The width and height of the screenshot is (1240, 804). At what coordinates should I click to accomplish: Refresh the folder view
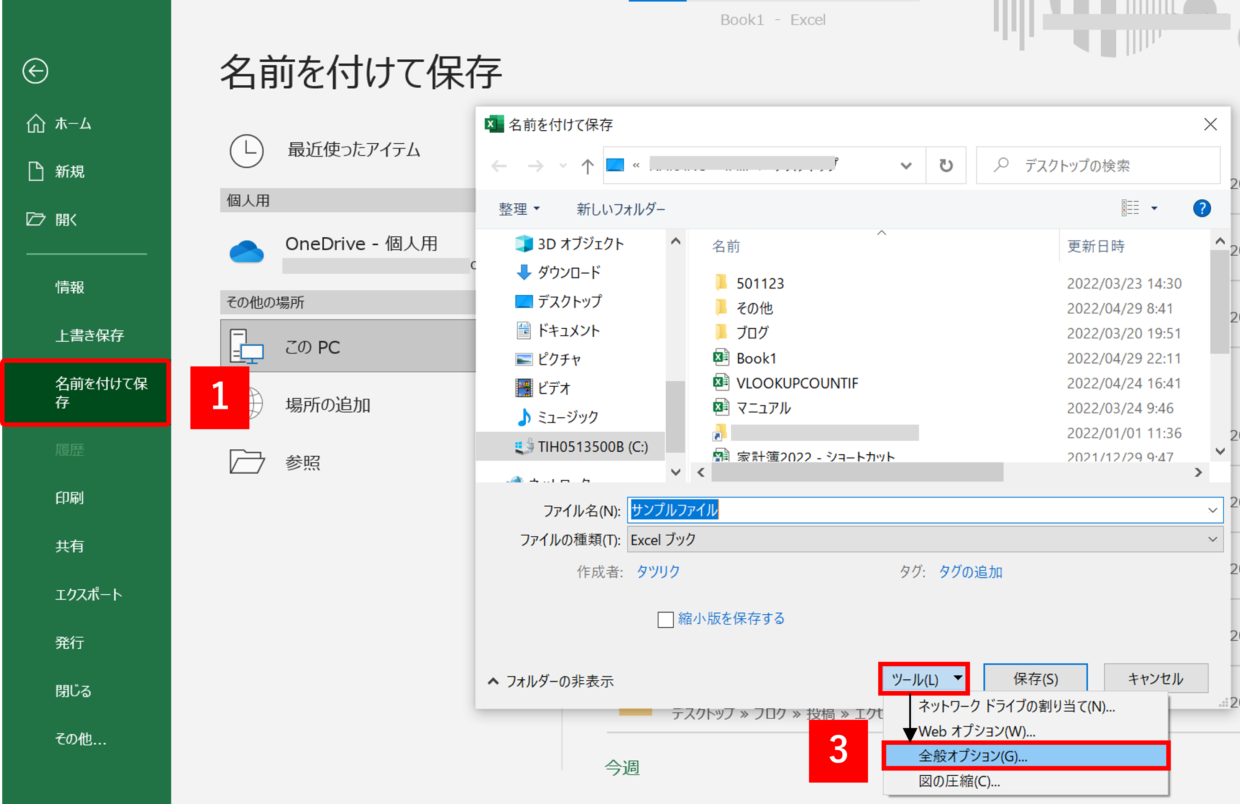coord(945,166)
